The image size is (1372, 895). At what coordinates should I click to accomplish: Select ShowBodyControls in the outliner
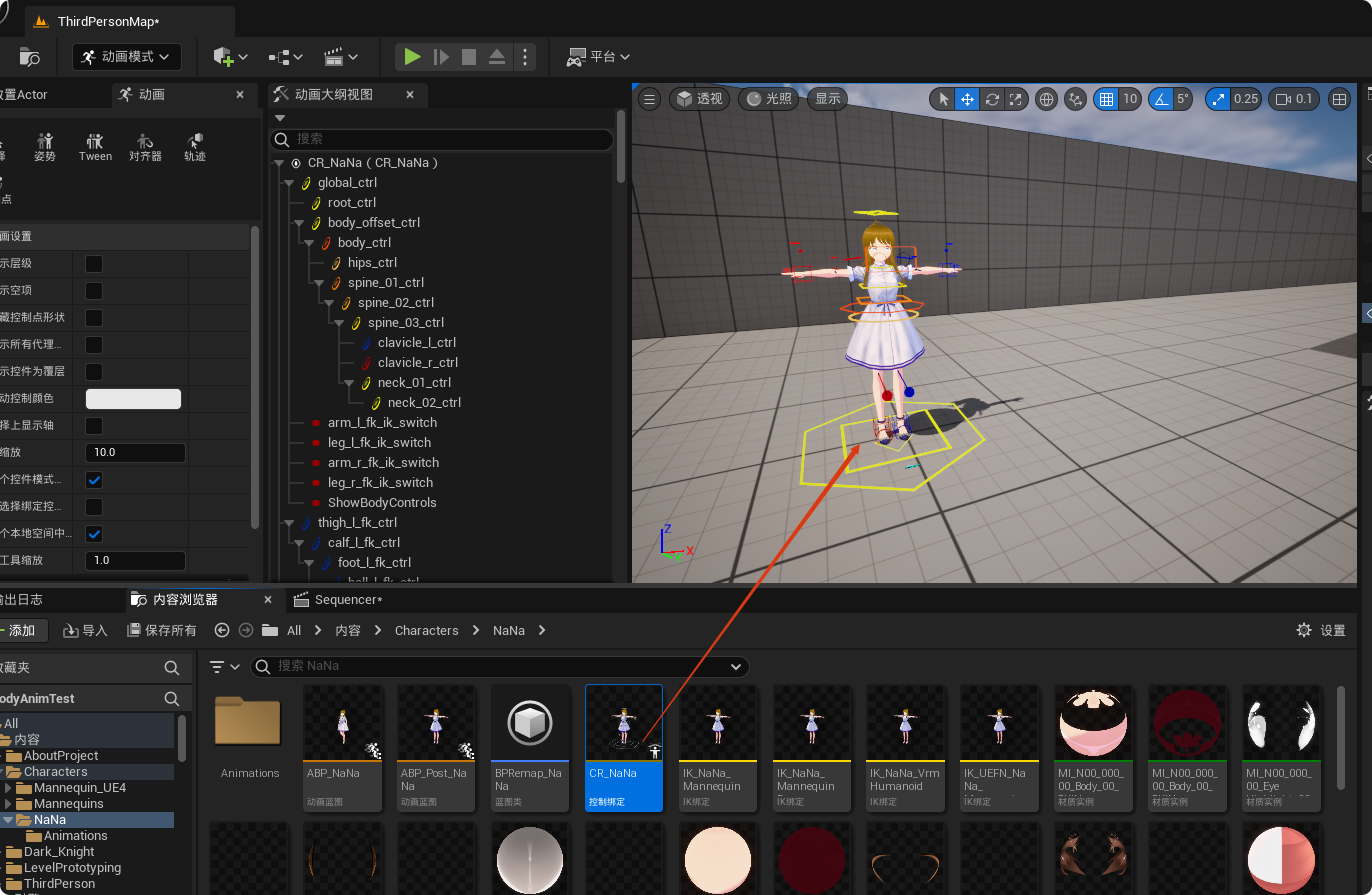click(382, 503)
